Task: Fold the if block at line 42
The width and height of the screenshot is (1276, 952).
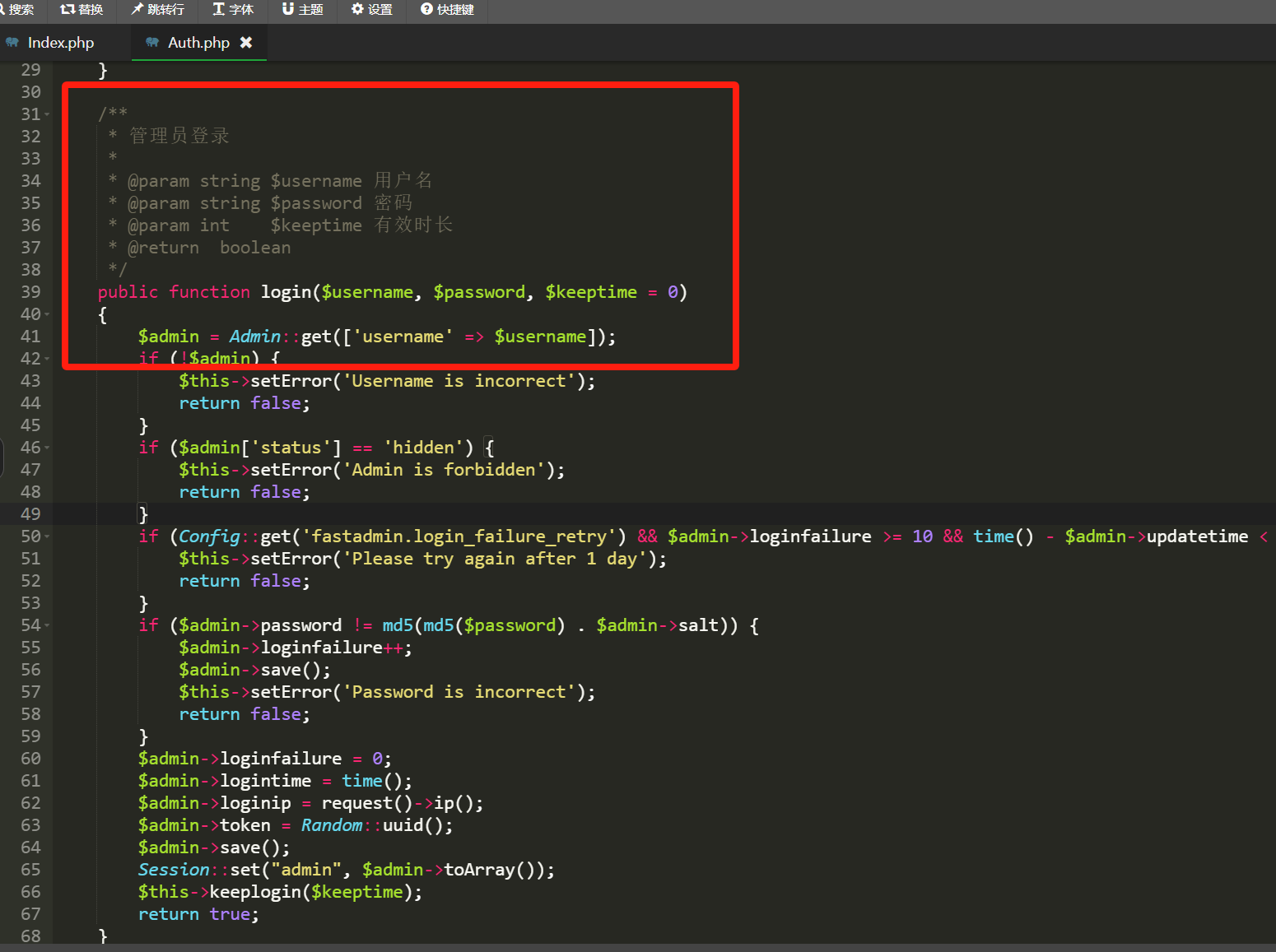Action: [47, 359]
